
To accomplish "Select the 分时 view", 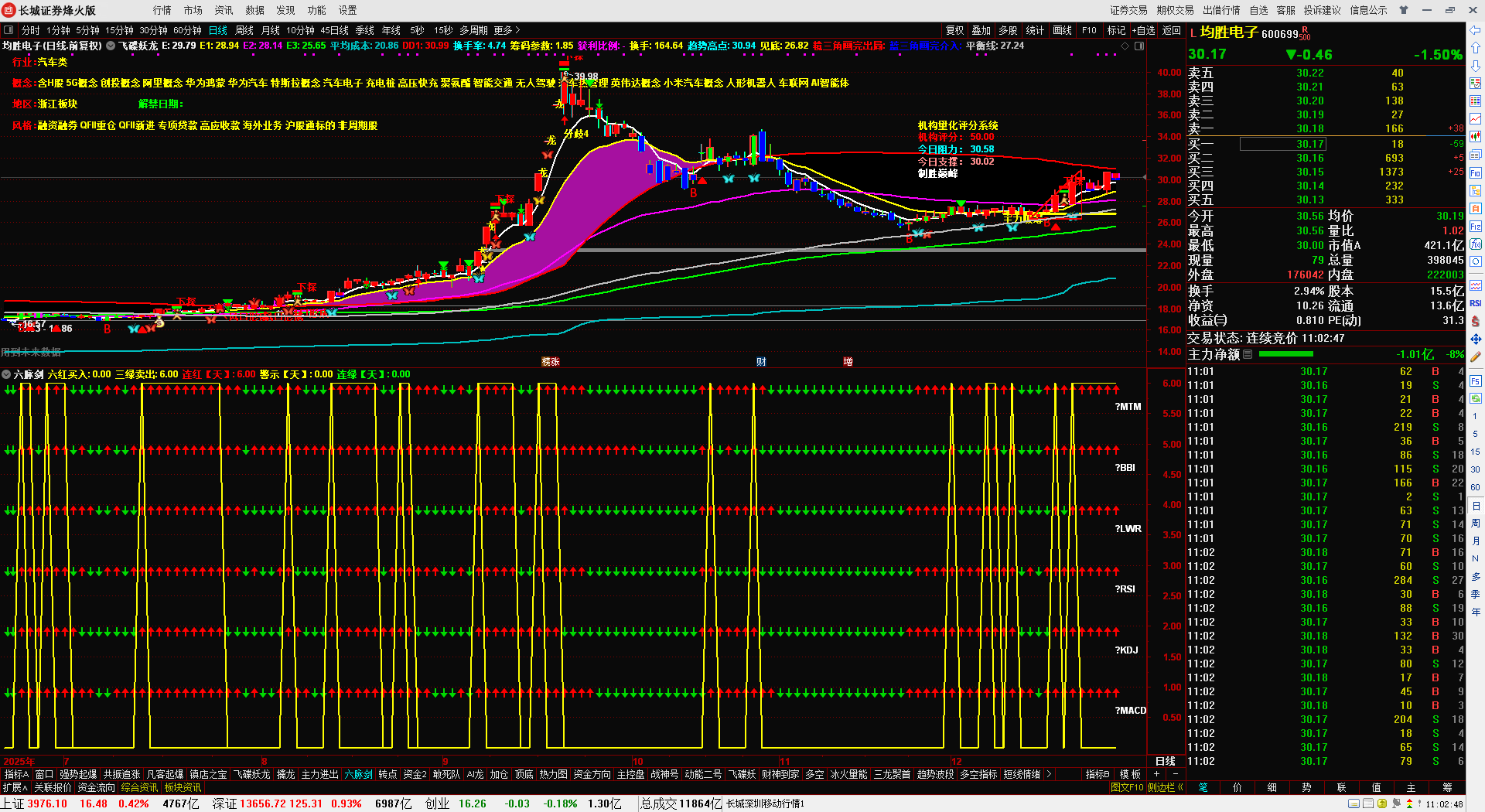I will point(30,30).
